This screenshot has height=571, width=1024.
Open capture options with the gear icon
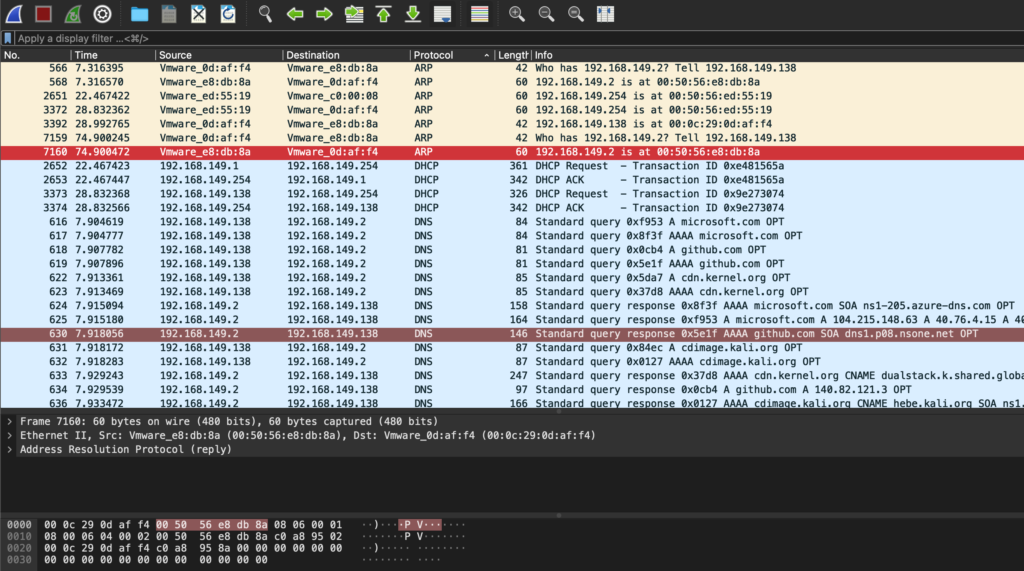point(103,14)
